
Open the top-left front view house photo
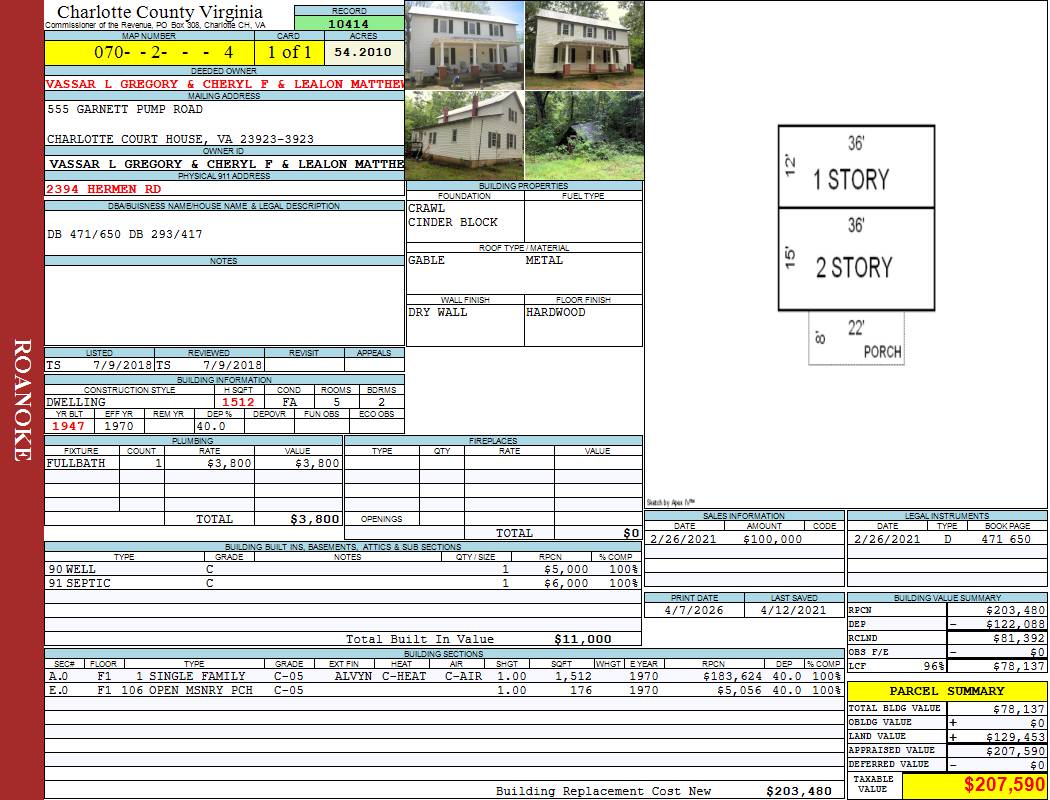464,45
